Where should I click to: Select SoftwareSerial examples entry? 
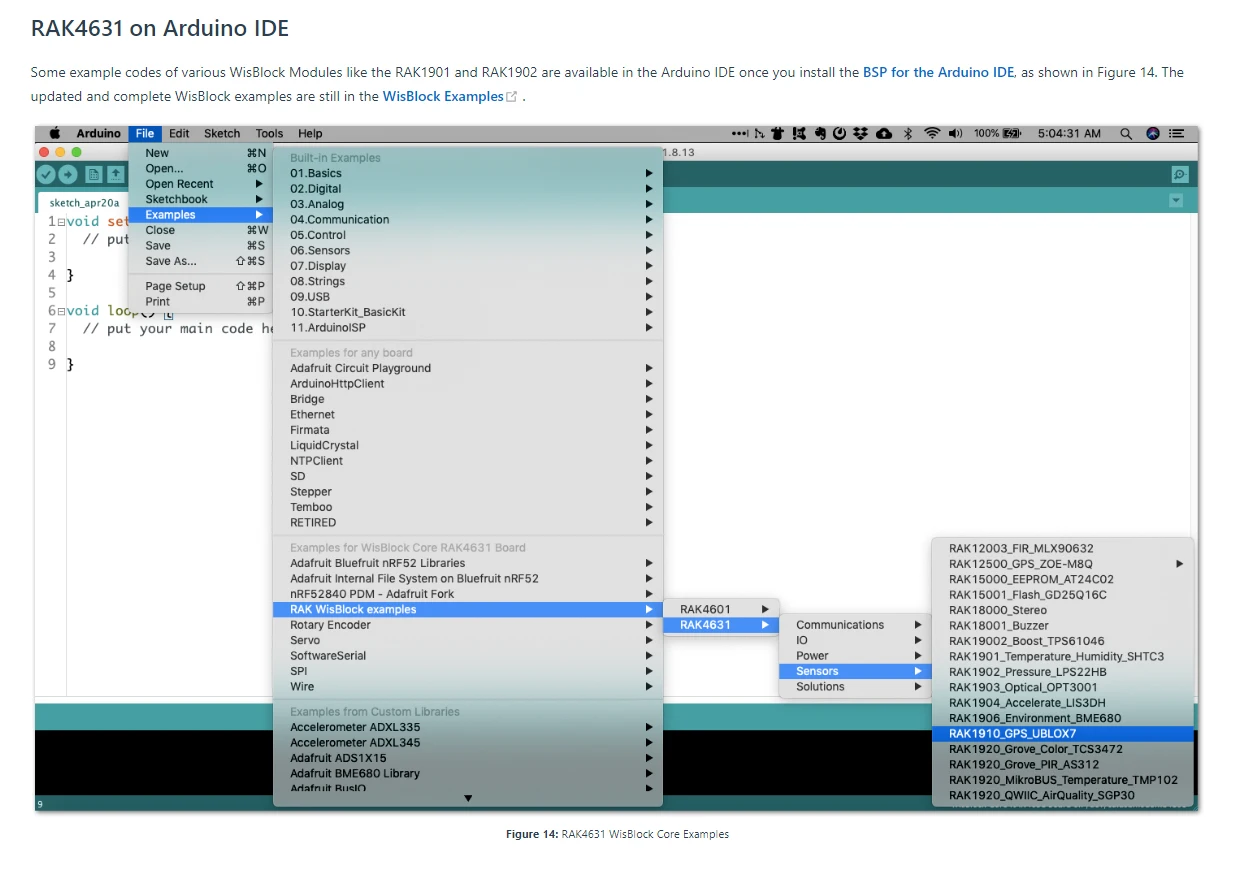point(468,656)
